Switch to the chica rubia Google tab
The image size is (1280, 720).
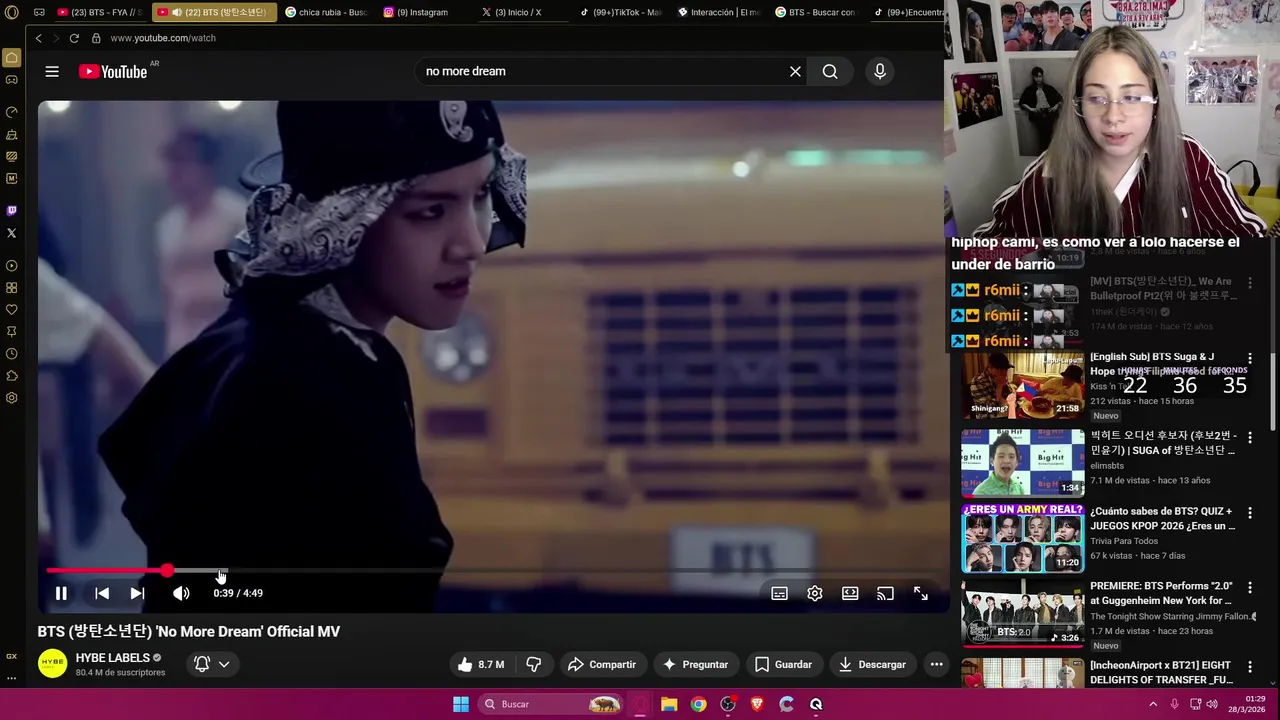pos(326,12)
